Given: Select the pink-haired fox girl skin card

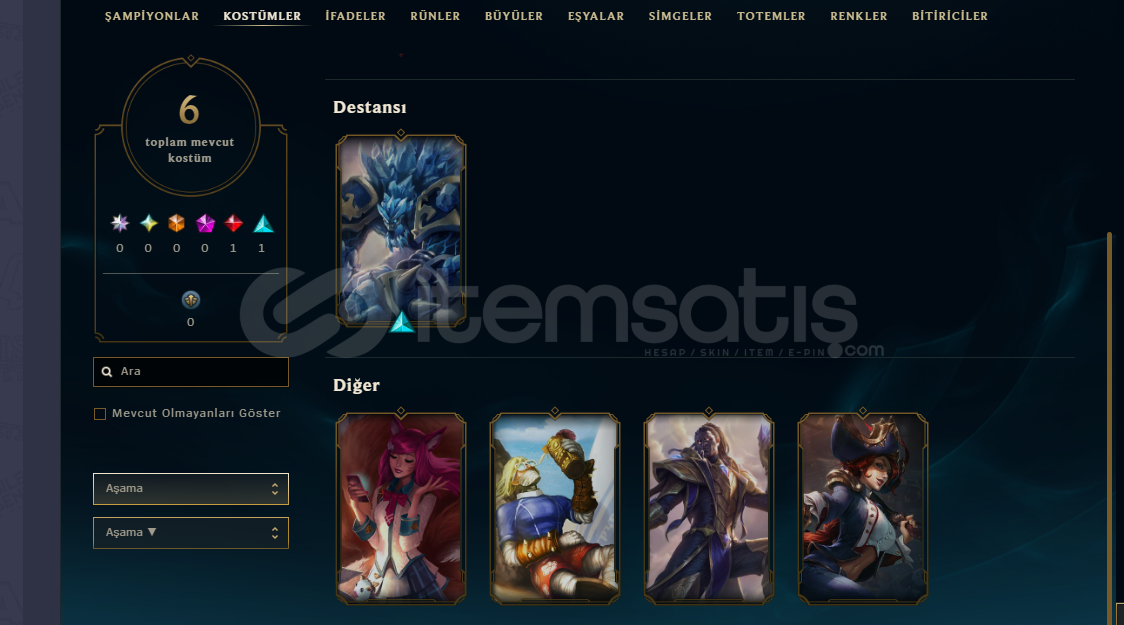Looking at the screenshot, I should click(x=401, y=508).
